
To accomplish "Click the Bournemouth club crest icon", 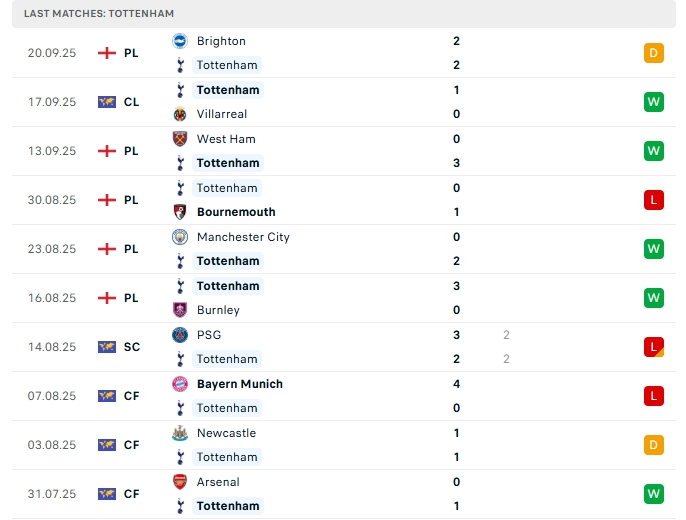I will point(180,212).
